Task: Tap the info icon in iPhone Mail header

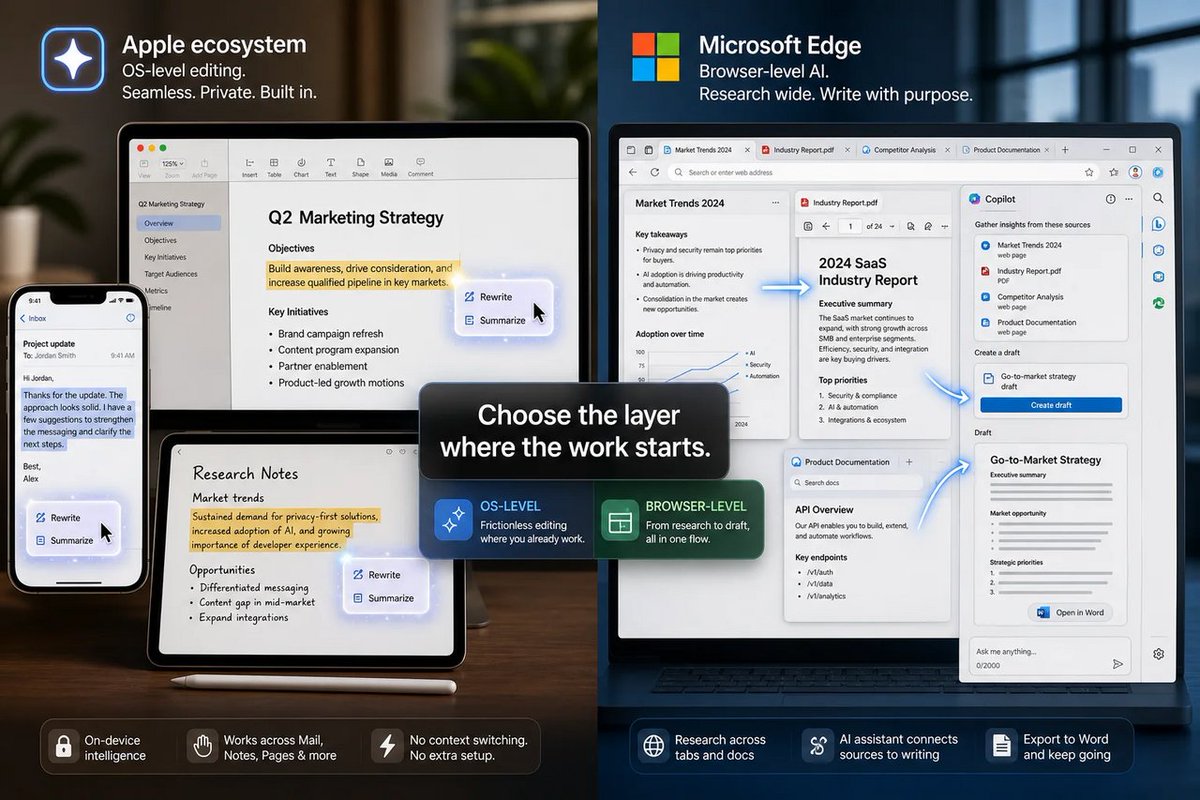Action: (x=130, y=318)
